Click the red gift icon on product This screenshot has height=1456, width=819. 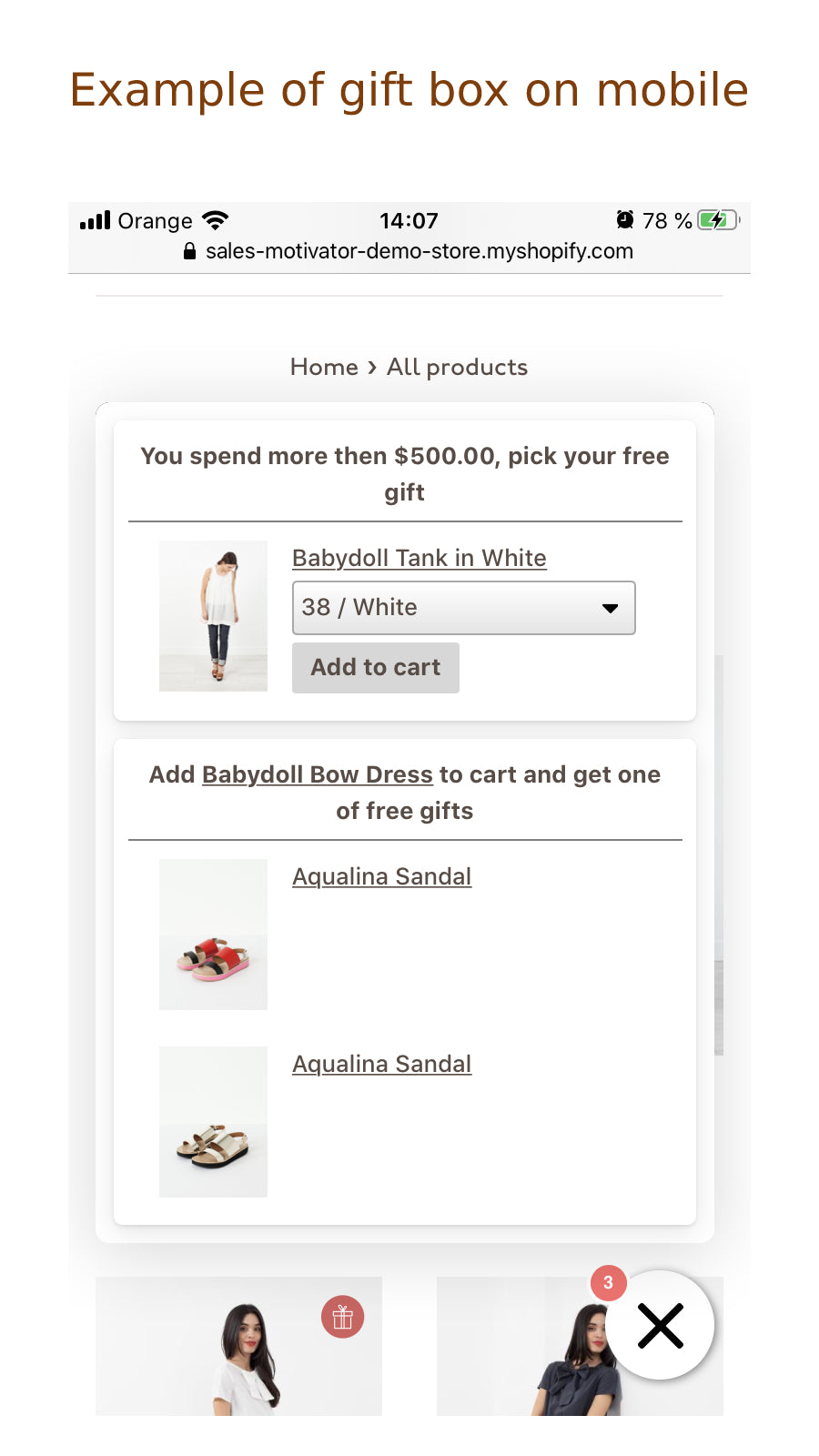342,1317
